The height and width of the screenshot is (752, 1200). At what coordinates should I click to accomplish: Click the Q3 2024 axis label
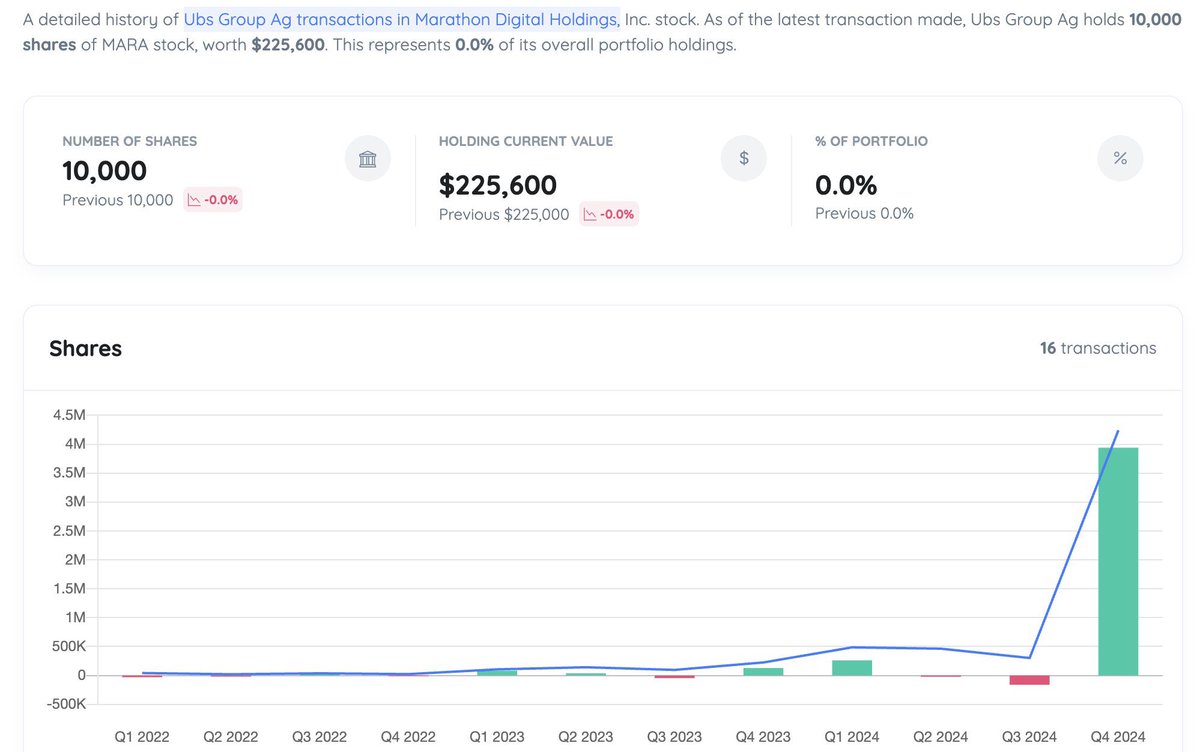coord(1029,737)
